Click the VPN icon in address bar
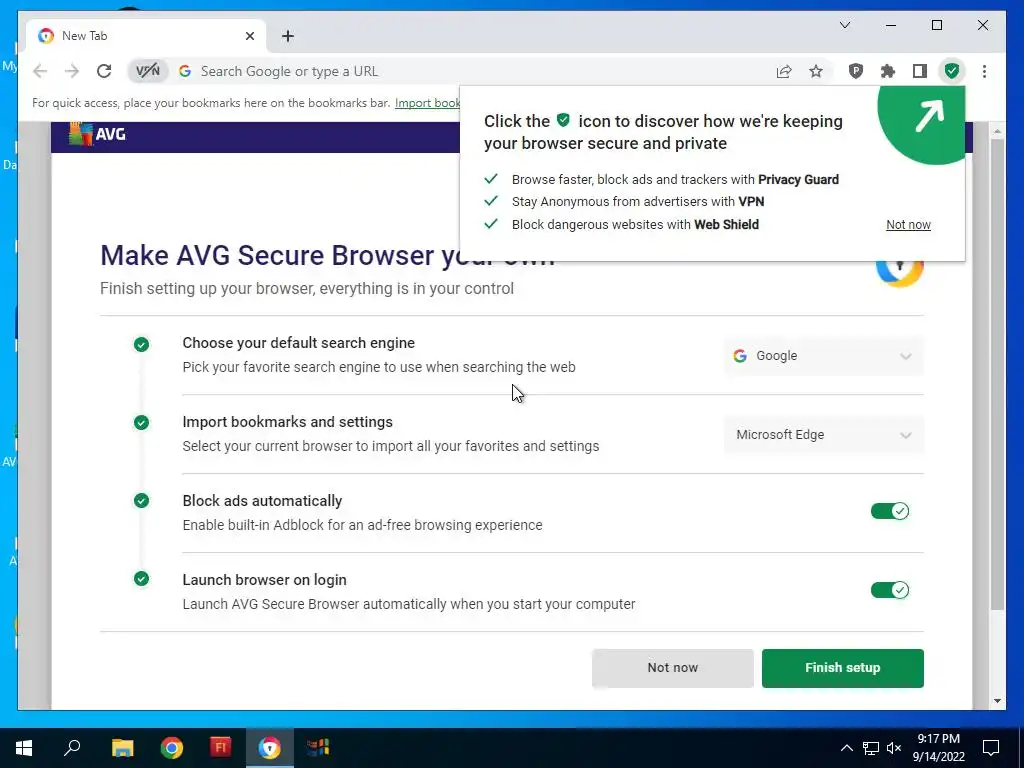The image size is (1024, 768). pyautogui.click(x=148, y=71)
